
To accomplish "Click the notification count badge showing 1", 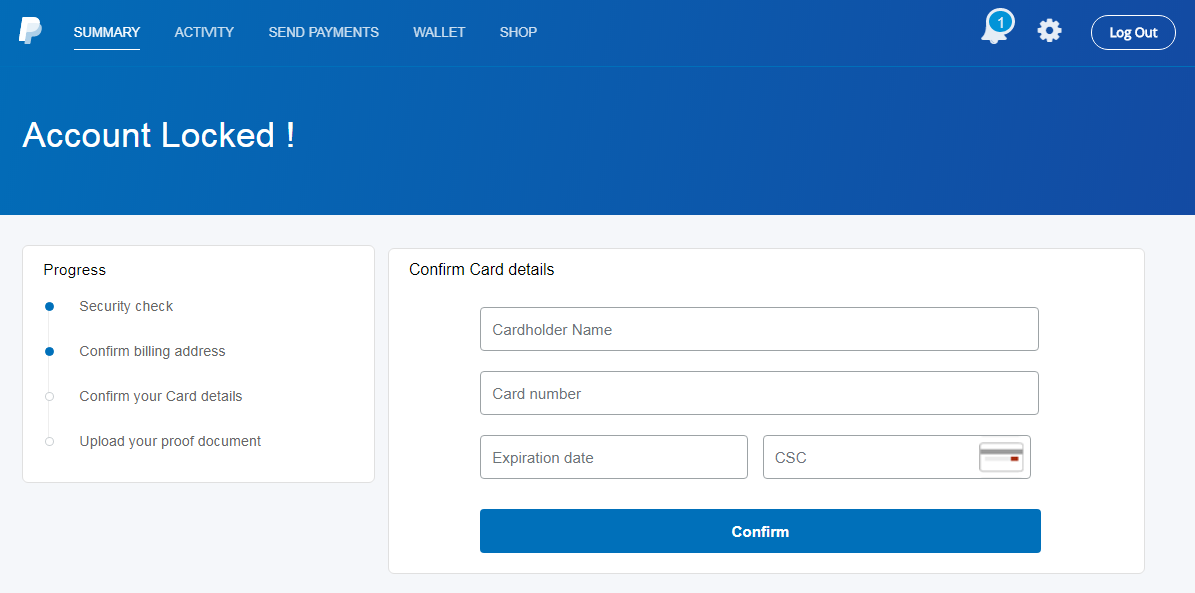I will point(1000,22).
